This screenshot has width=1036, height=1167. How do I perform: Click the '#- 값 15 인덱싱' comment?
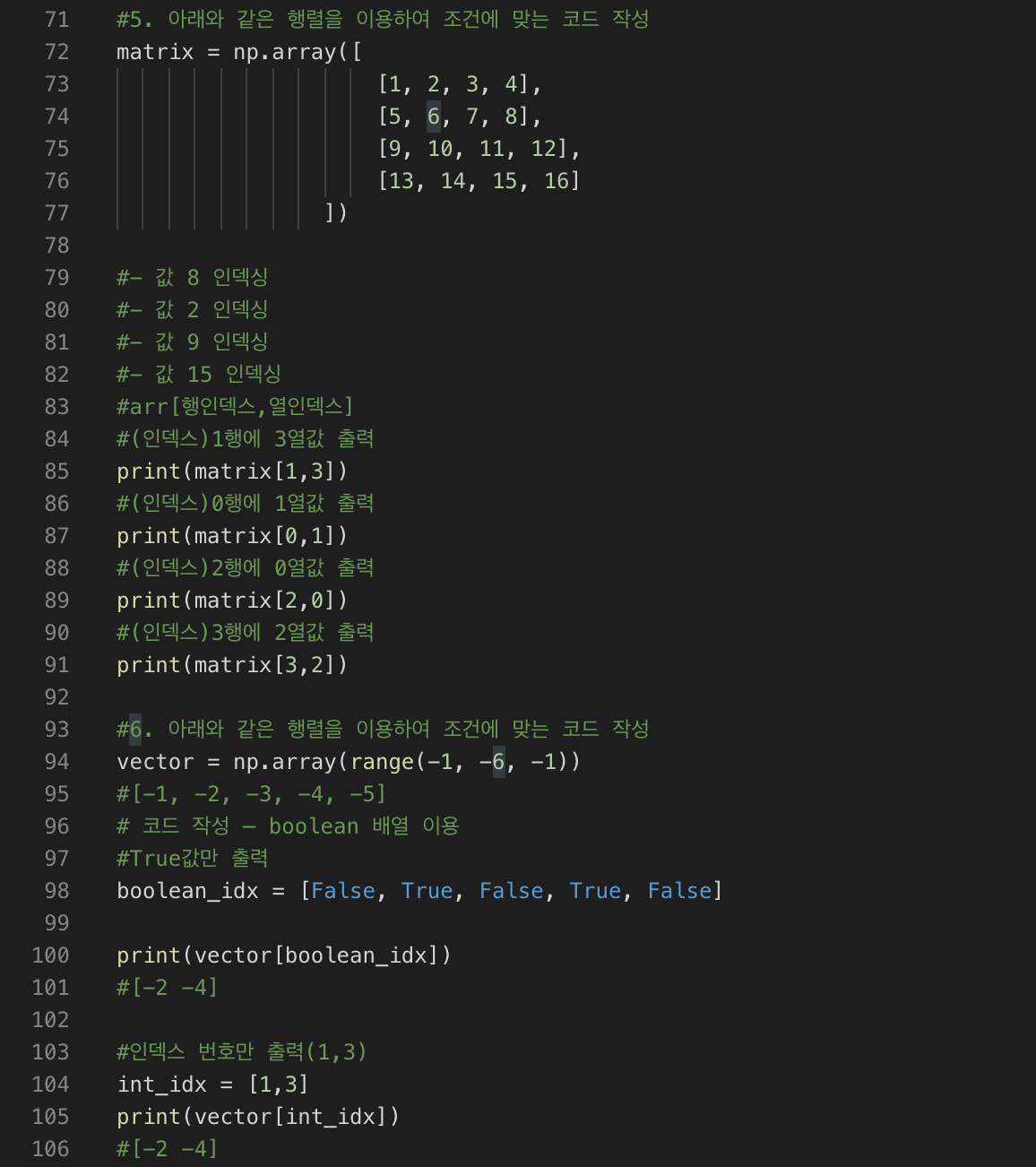pyautogui.click(x=198, y=375)
